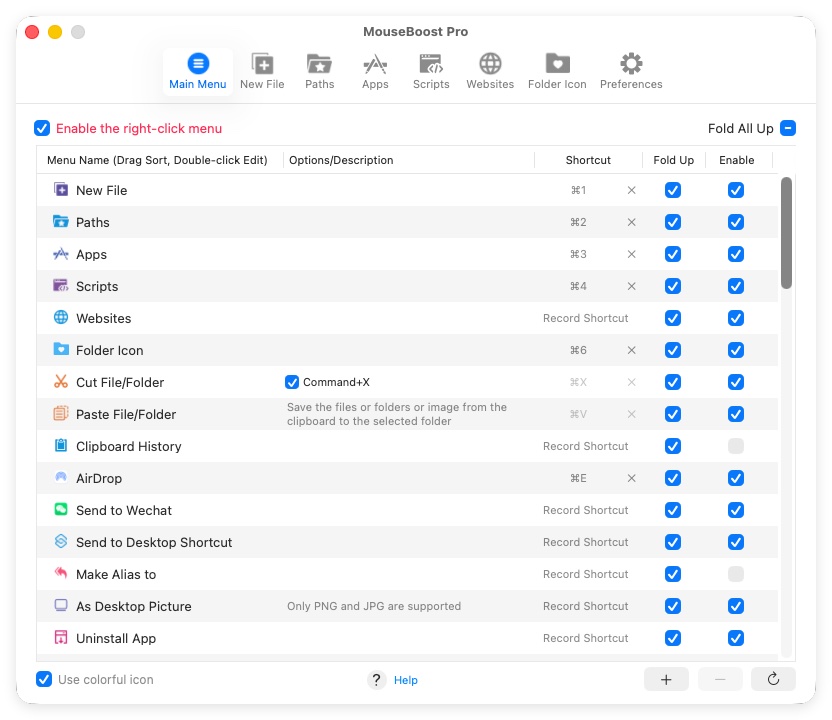Open the Preferences tab
832x720 pixels.
(x=631, y=72)
